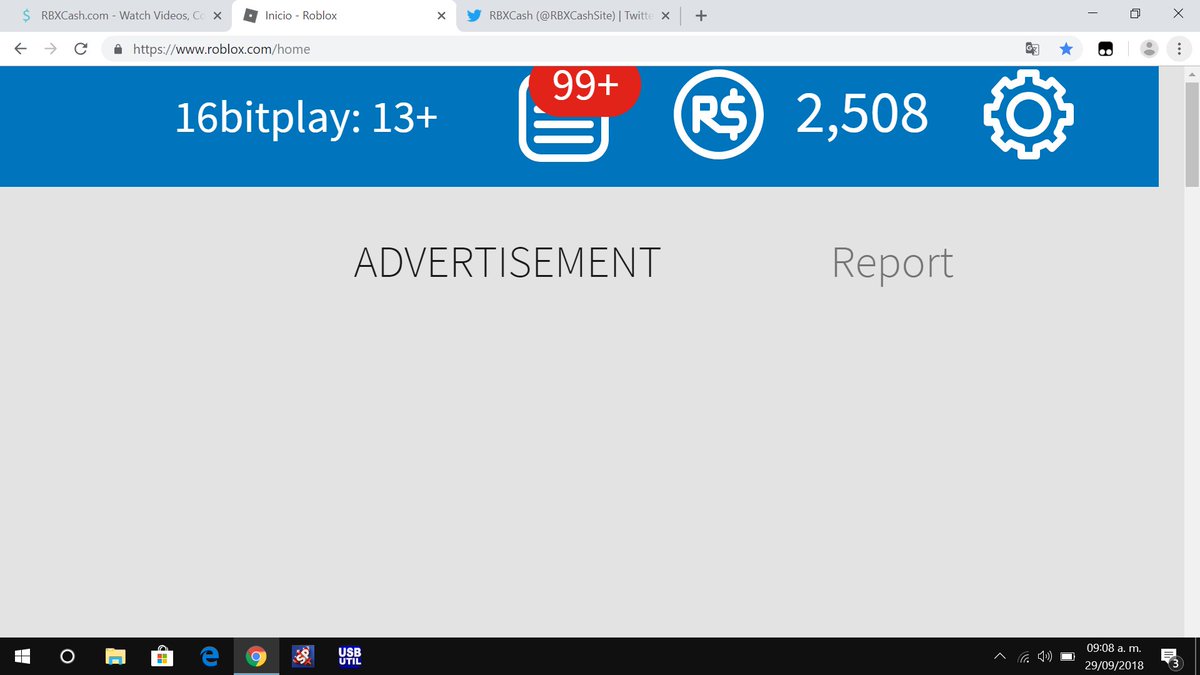Go back to the previous page
The image size is (1200, 675).
(x=20, y=48)
